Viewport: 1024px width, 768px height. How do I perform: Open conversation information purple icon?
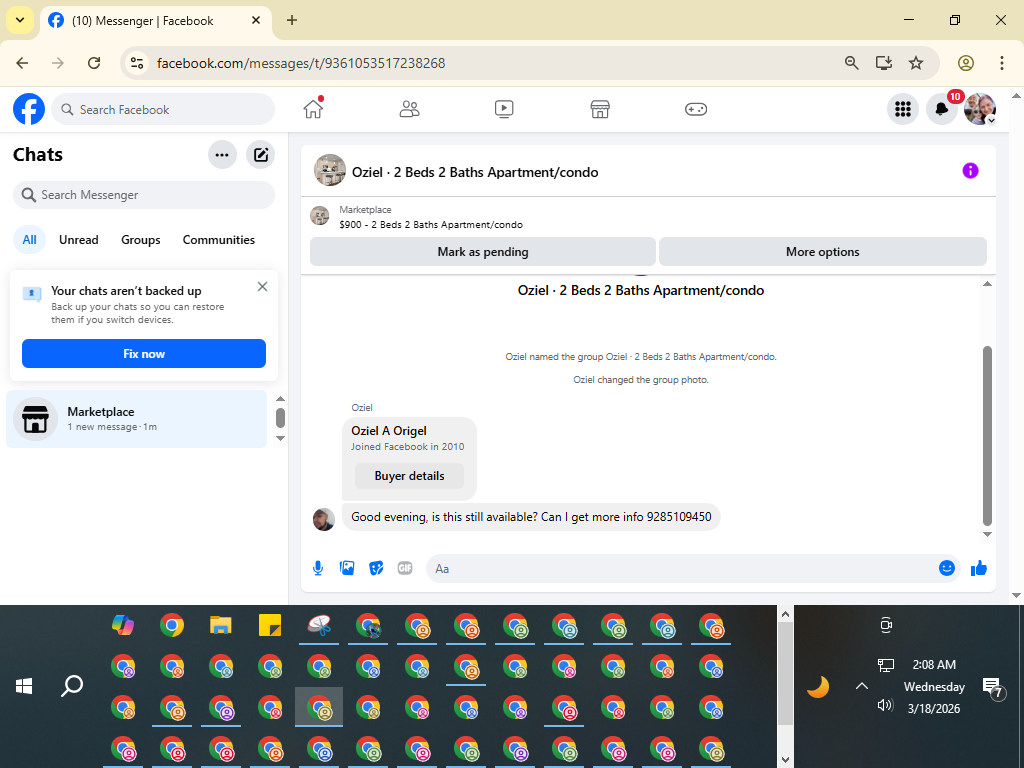pyautogui.click(x=970, y=171)
